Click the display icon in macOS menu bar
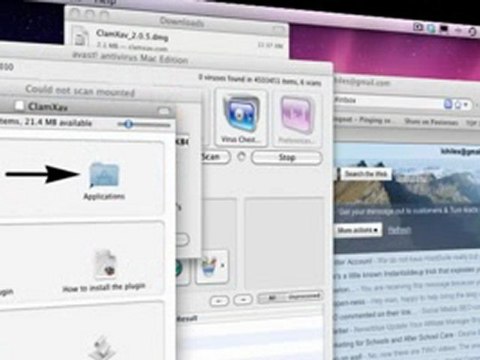Screen dimensions: 480x360 (444, 29)
